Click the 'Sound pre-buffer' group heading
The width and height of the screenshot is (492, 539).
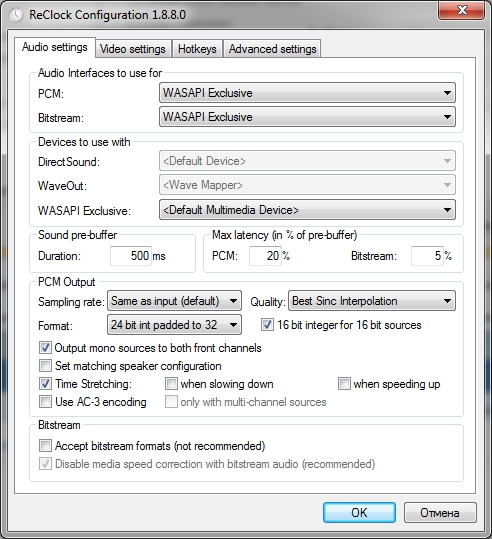(77, 235)
